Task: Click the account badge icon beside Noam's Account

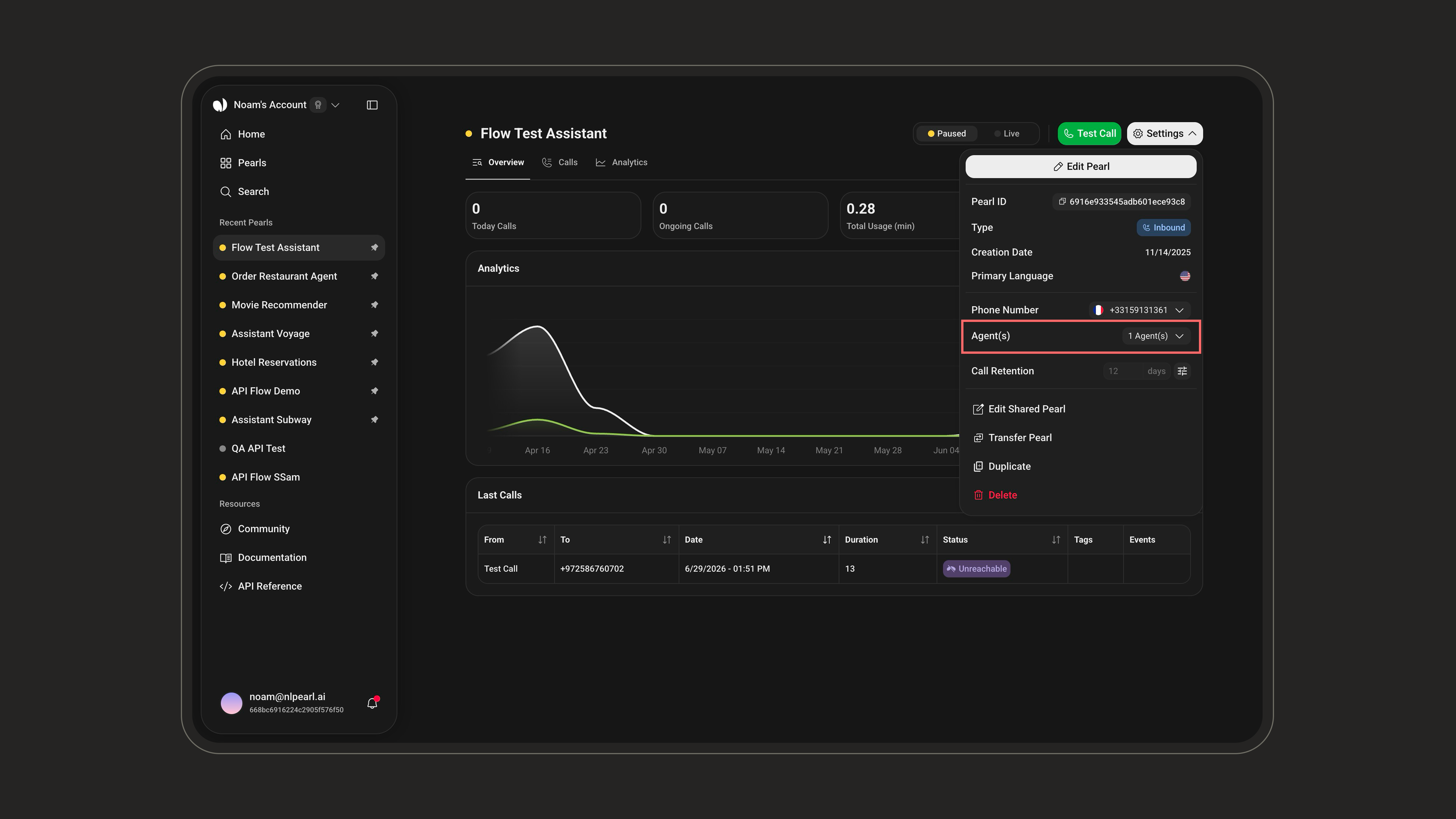Action: pyautogui.click(x=318, y=105)
